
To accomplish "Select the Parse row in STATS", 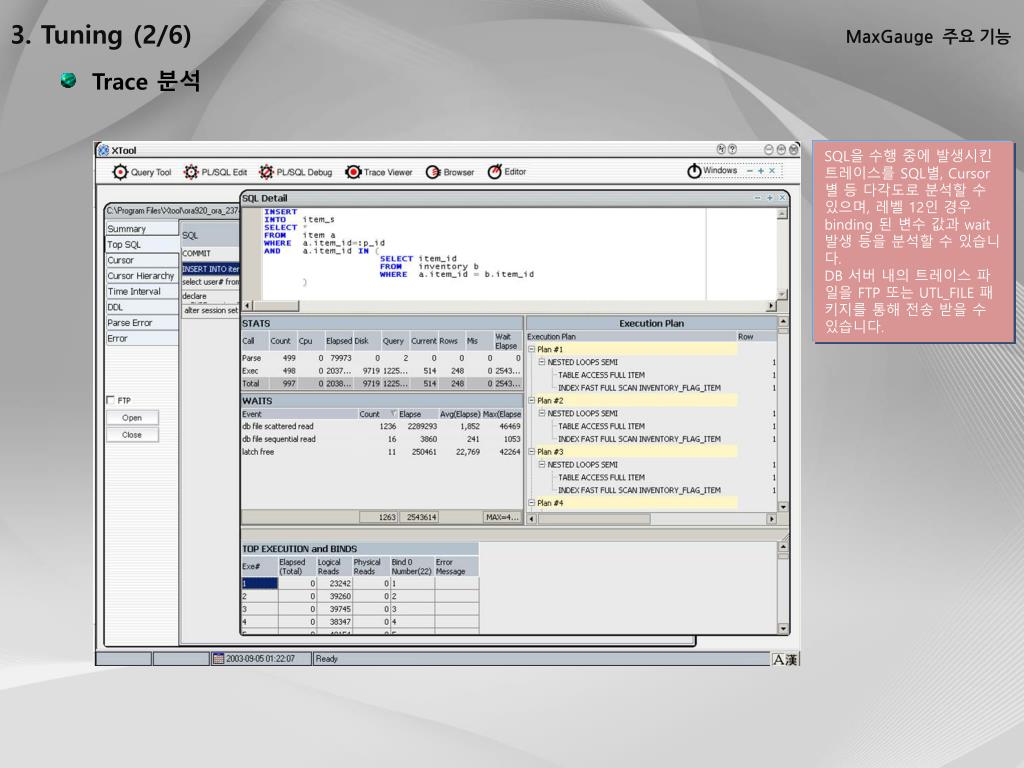I will point(381,358).
